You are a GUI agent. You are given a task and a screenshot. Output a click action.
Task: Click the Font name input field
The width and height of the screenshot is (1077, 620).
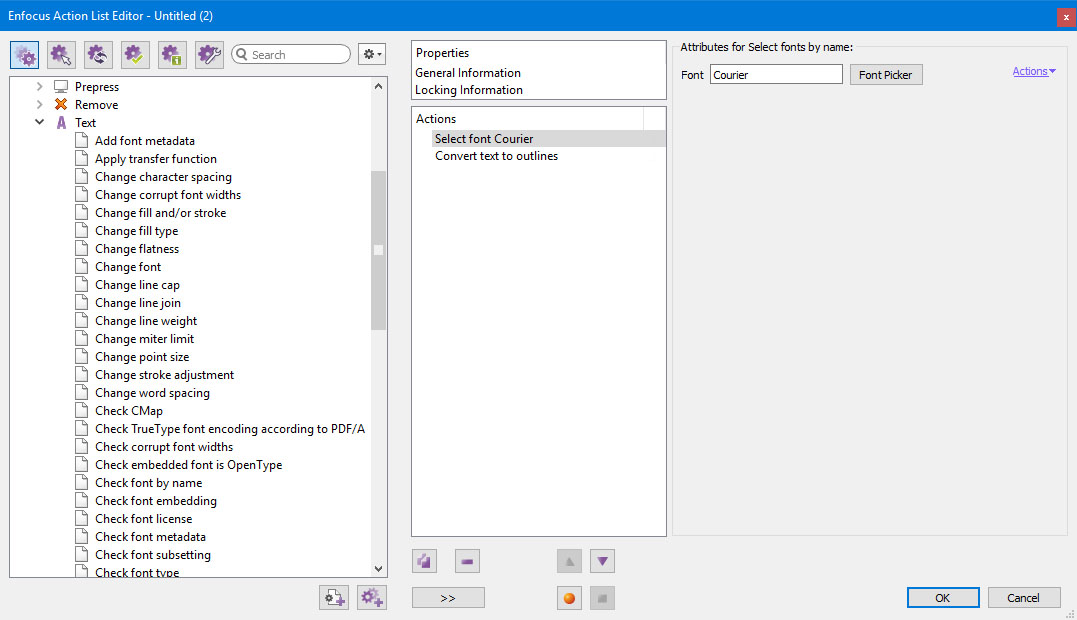click(776, 75)
